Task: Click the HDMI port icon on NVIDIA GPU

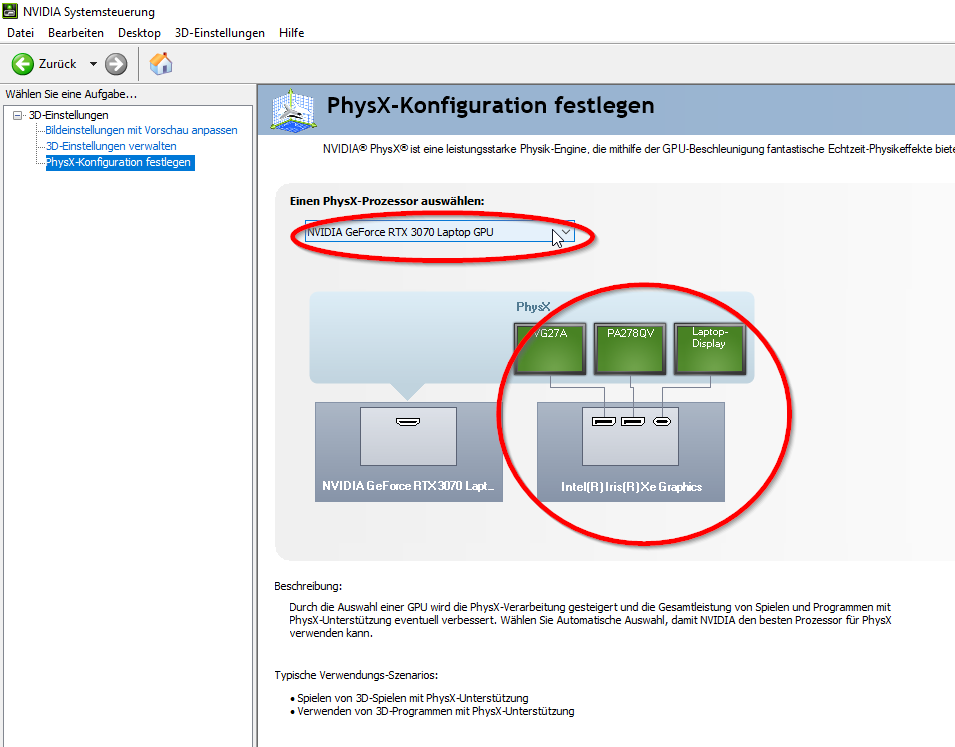Action: (x=408, y=422)
